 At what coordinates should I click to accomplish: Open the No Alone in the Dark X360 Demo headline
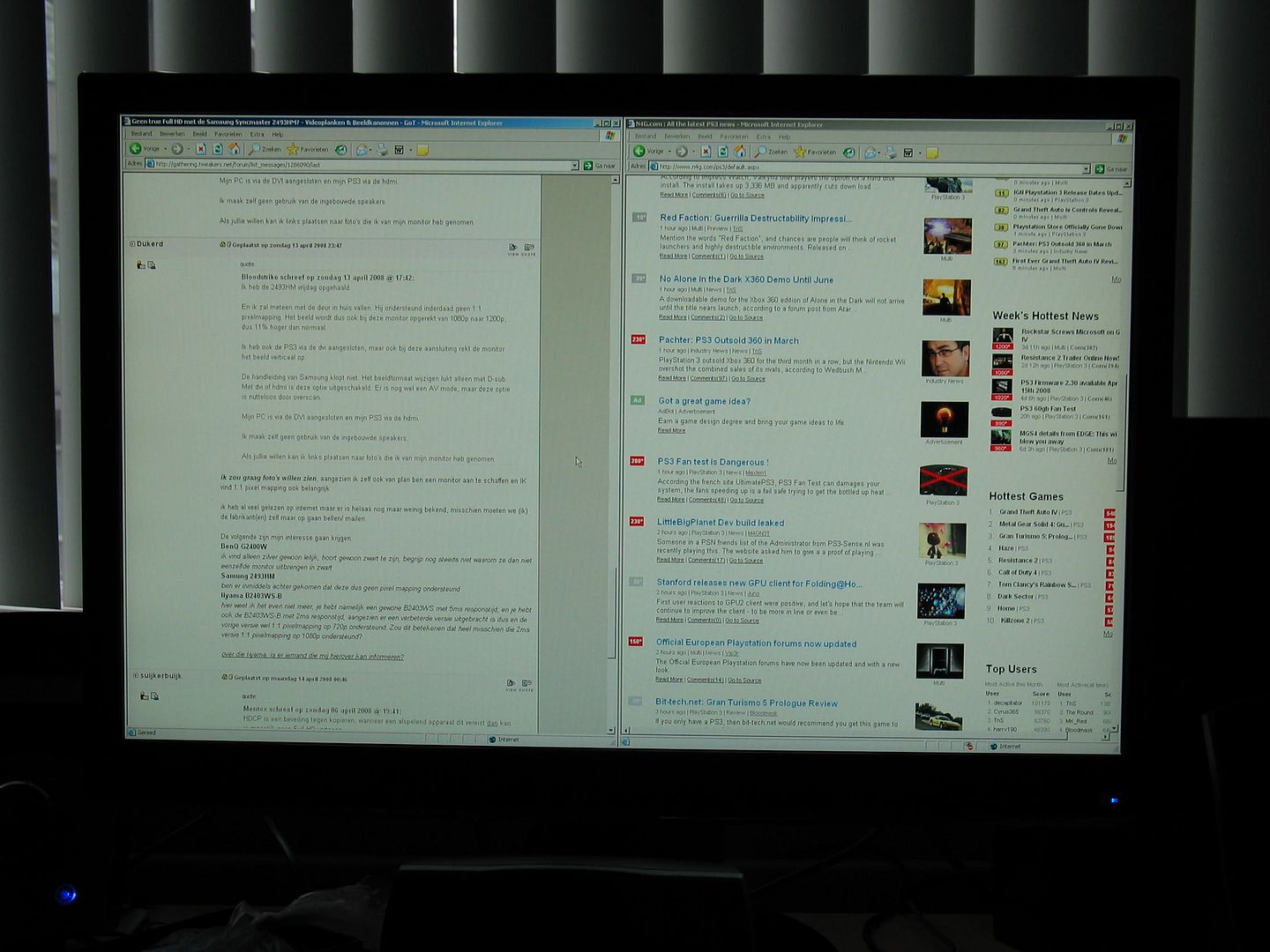pos(746,279)
